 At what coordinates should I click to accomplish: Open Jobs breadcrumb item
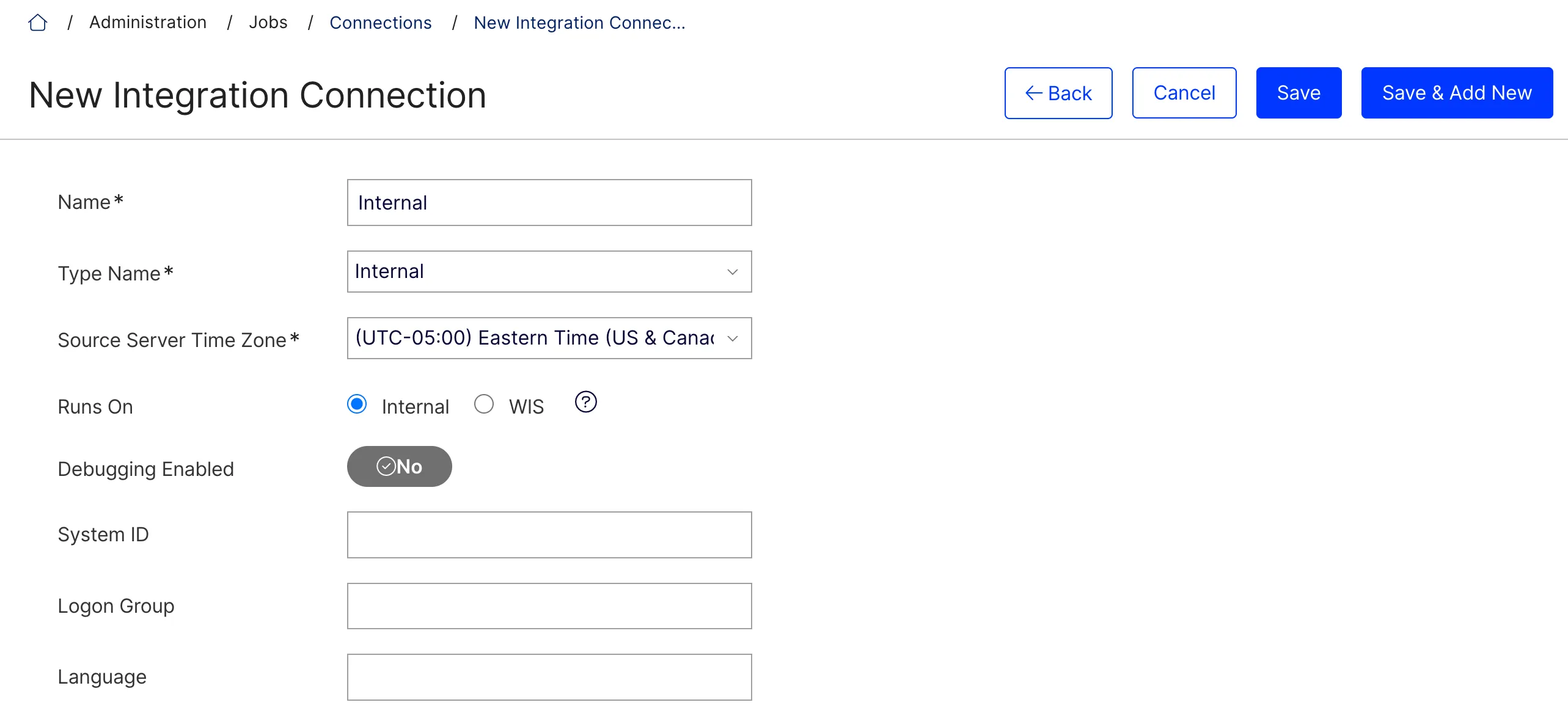coord(268,23)
